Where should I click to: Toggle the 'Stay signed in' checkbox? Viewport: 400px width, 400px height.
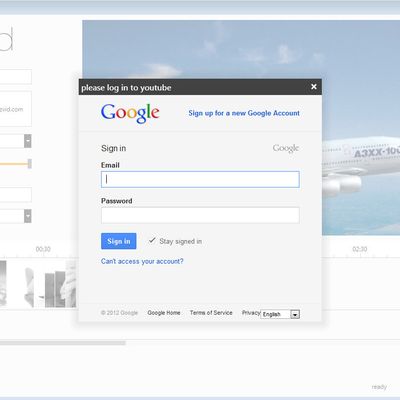pyautogui.click(x=152, y=240)
